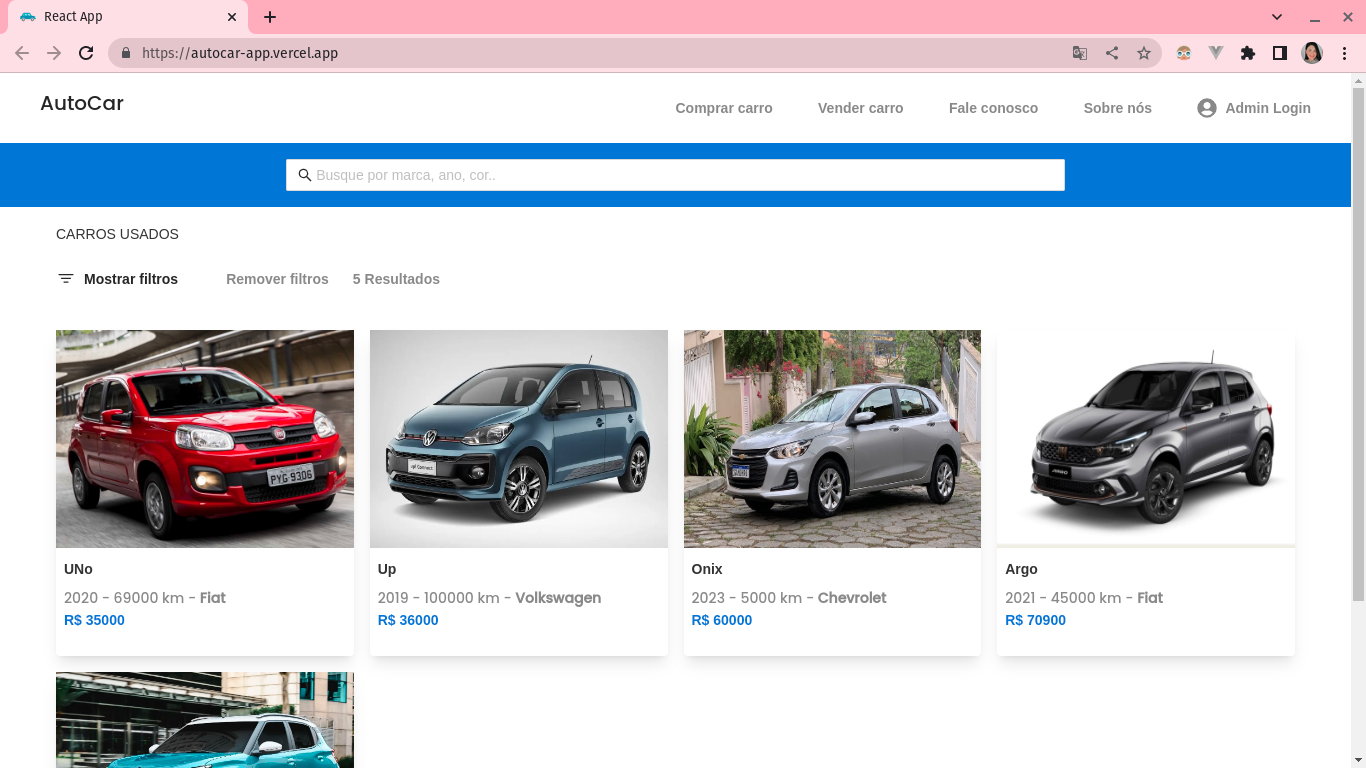Click the site lock security icon
The image size is (1366, 768).
click(125, 53)
